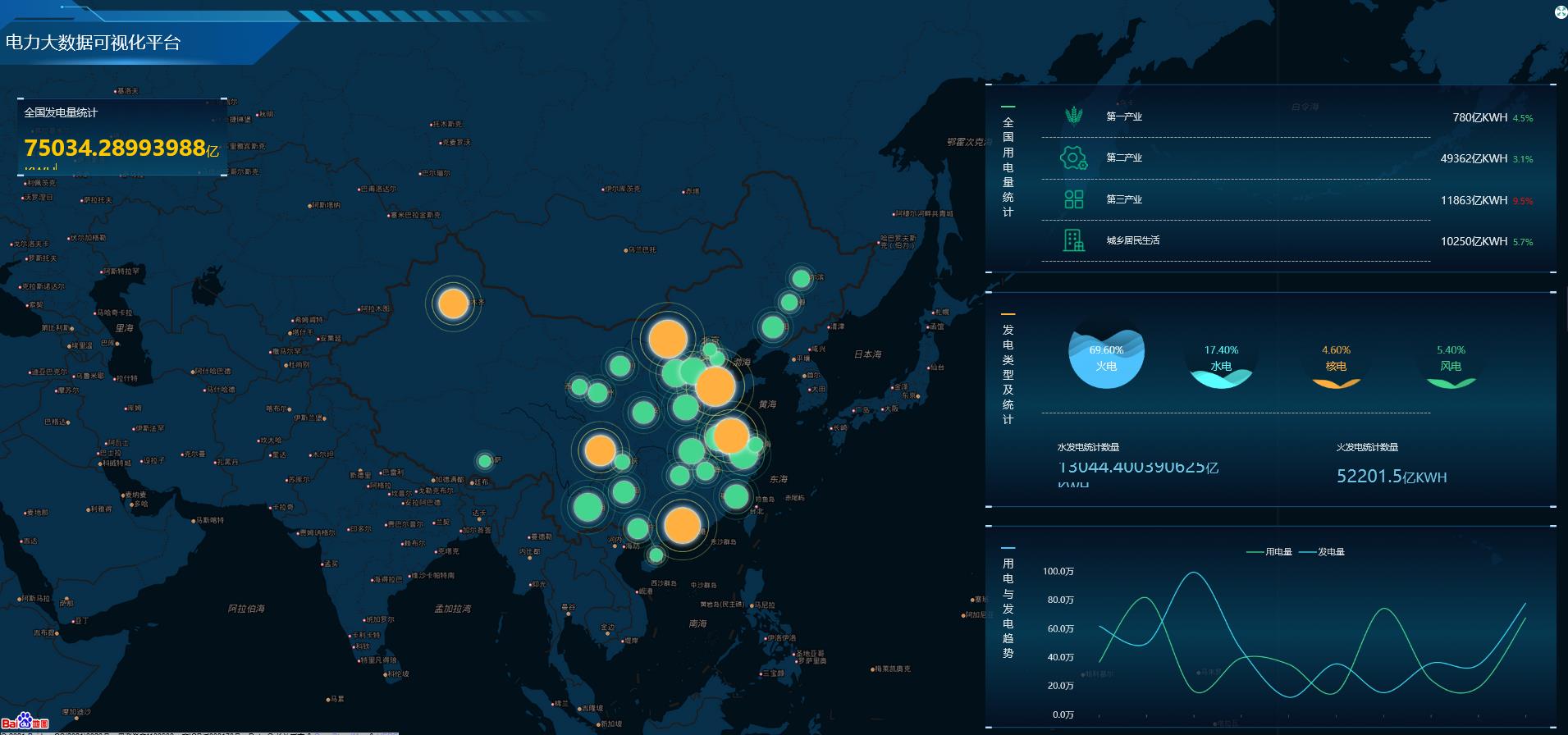Click the wheat icon for 第一产业
Viewport: 1568px width, 735px height.
pos(1073,116)
